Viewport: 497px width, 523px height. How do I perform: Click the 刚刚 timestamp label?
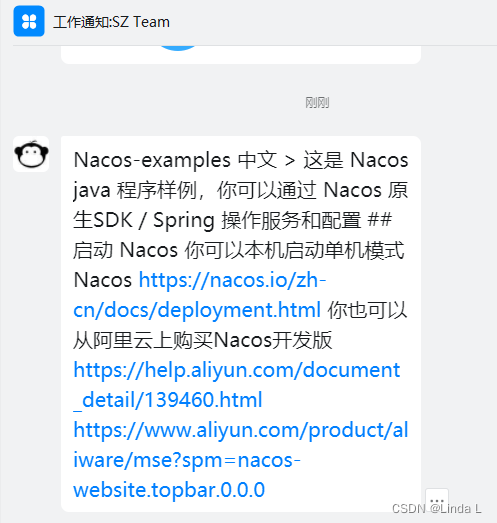pos(317,102)
